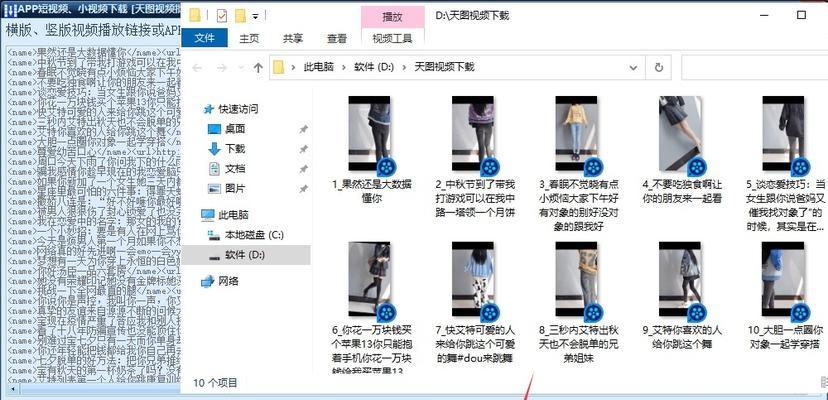This screenshot has height=400, width=828.
Task: Click the Forward navigation arrow
Action: (x=222, y=68)
